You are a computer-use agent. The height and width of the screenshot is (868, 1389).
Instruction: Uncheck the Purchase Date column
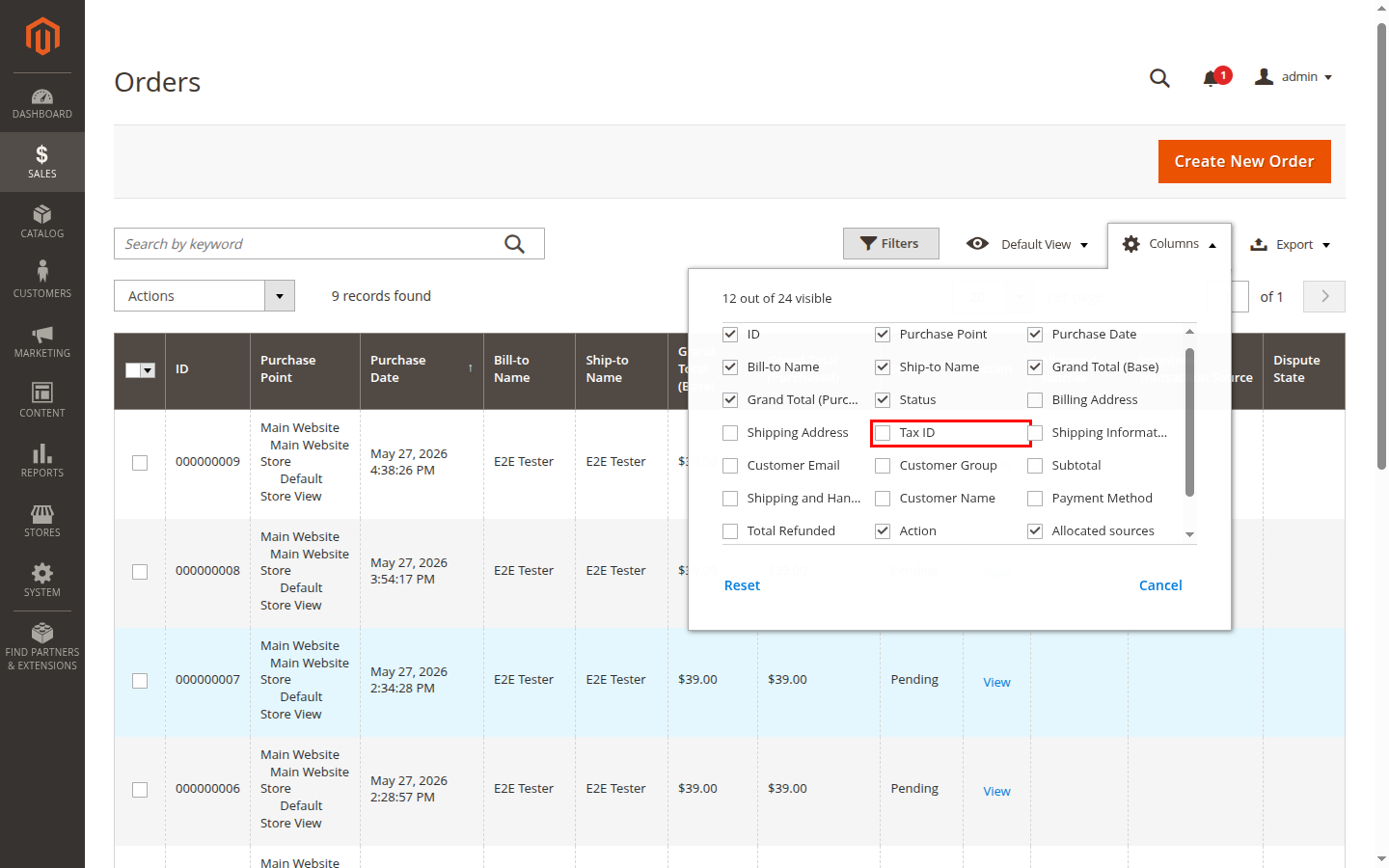[1035, 335]
